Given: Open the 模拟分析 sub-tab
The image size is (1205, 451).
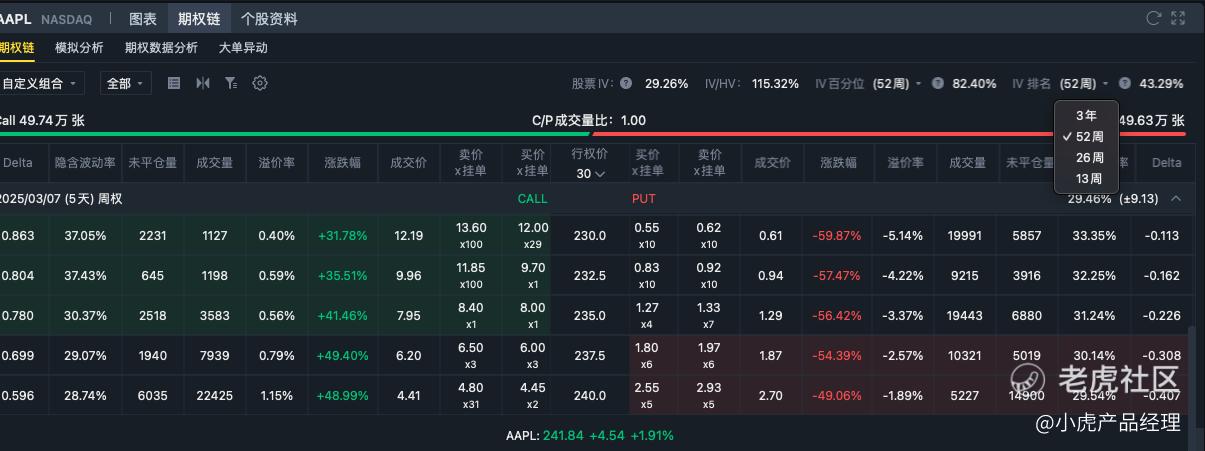Looking at the screenshot, I should click(79, 47).
